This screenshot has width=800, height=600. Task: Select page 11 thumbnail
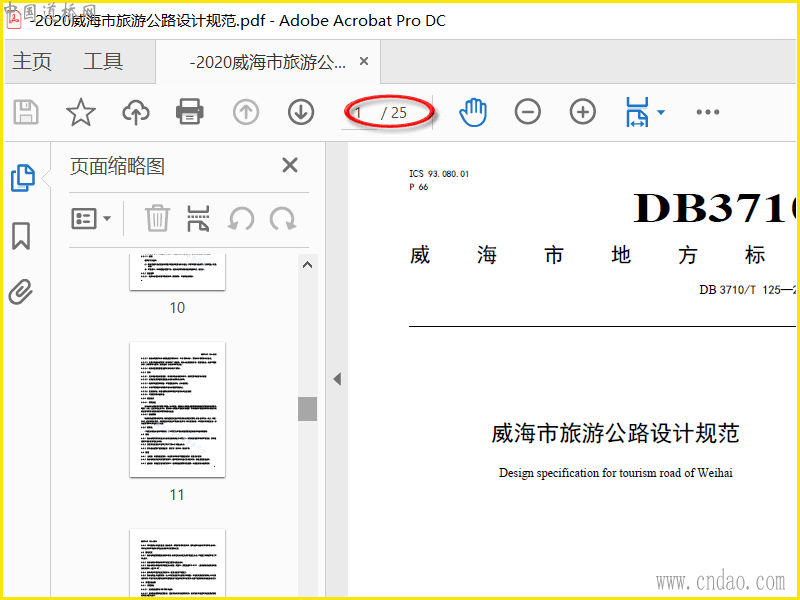(x=178, y=410)
